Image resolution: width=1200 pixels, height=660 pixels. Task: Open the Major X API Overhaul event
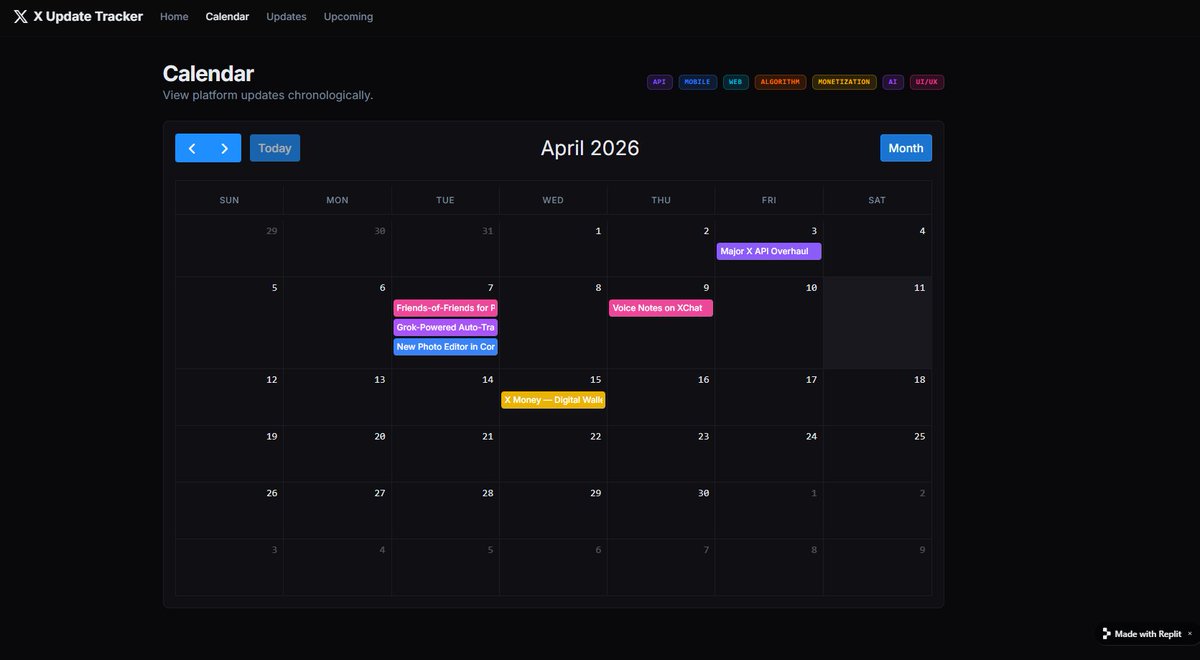pyautogui.click(x=769, y=251)
